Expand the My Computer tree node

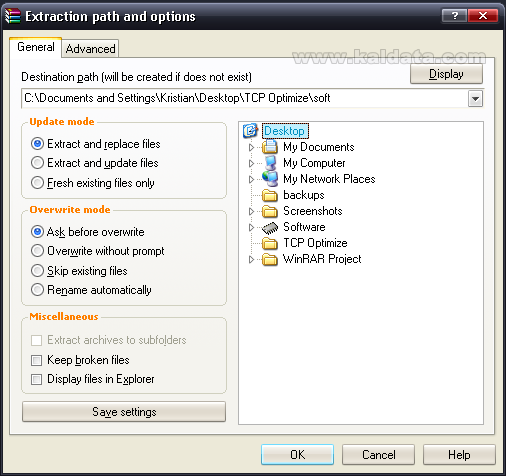(x=251, y=163)
